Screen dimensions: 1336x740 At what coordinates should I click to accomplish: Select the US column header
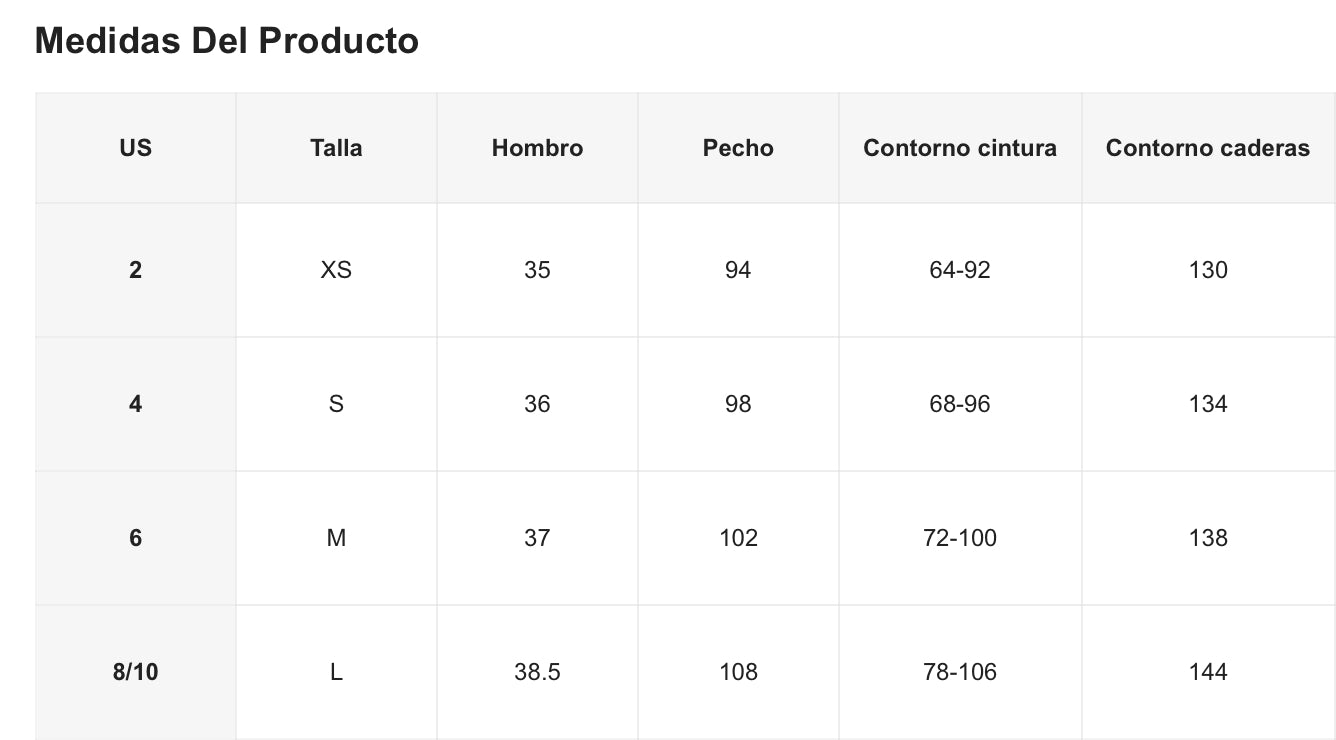135,148
